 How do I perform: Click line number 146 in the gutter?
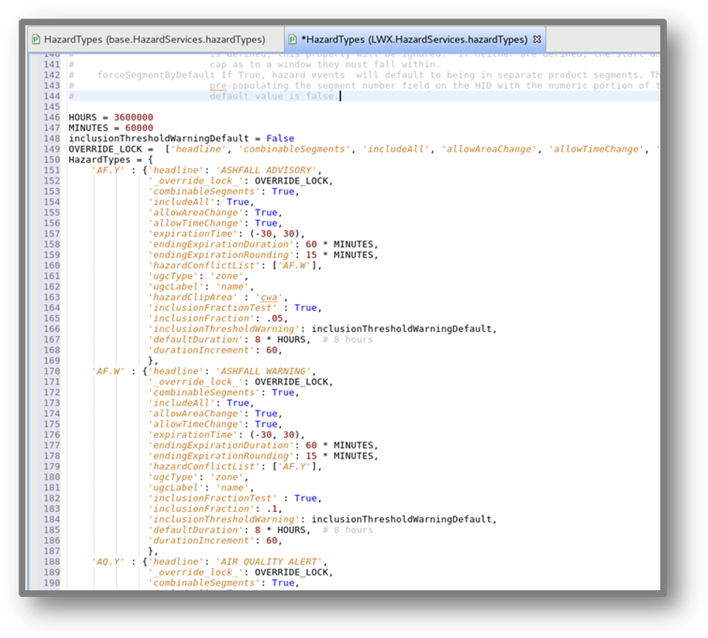[x=51, y=117]
